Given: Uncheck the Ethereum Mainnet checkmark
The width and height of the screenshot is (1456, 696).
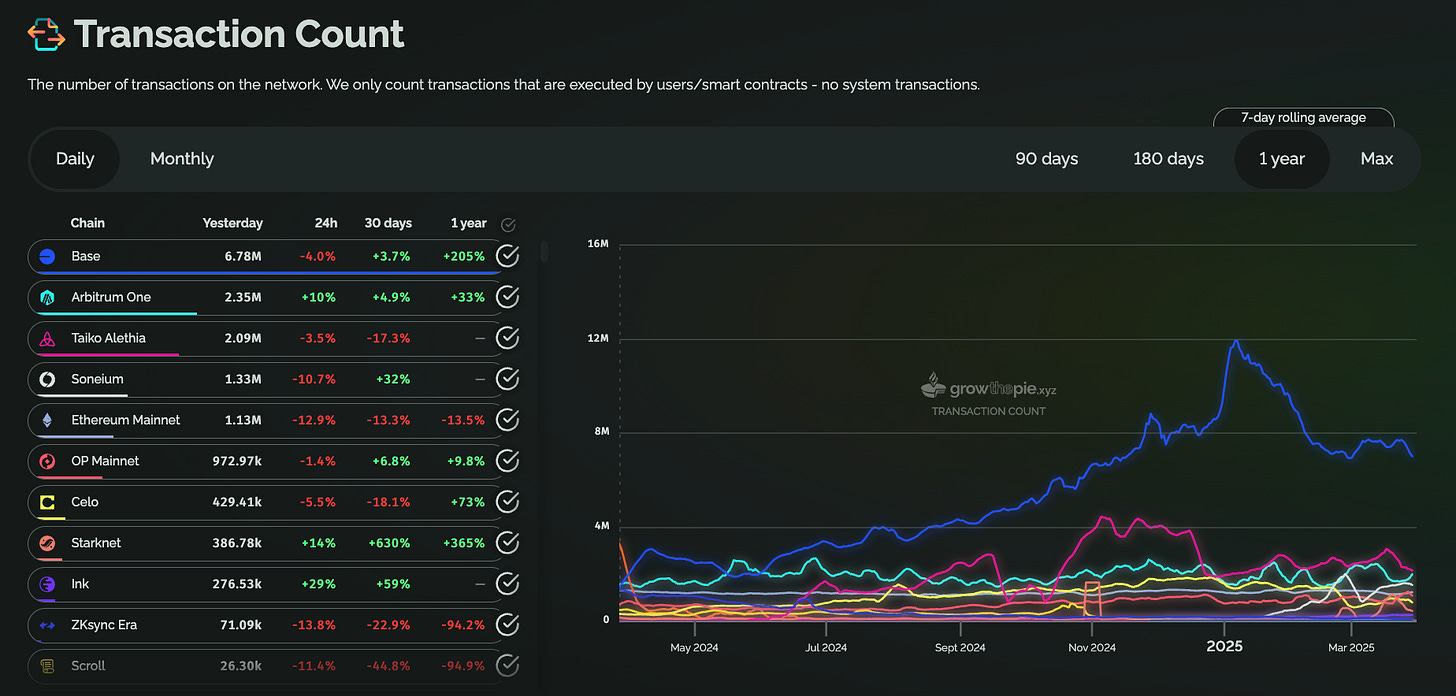Looking at the screenshot, I should (x=508, y=420).
